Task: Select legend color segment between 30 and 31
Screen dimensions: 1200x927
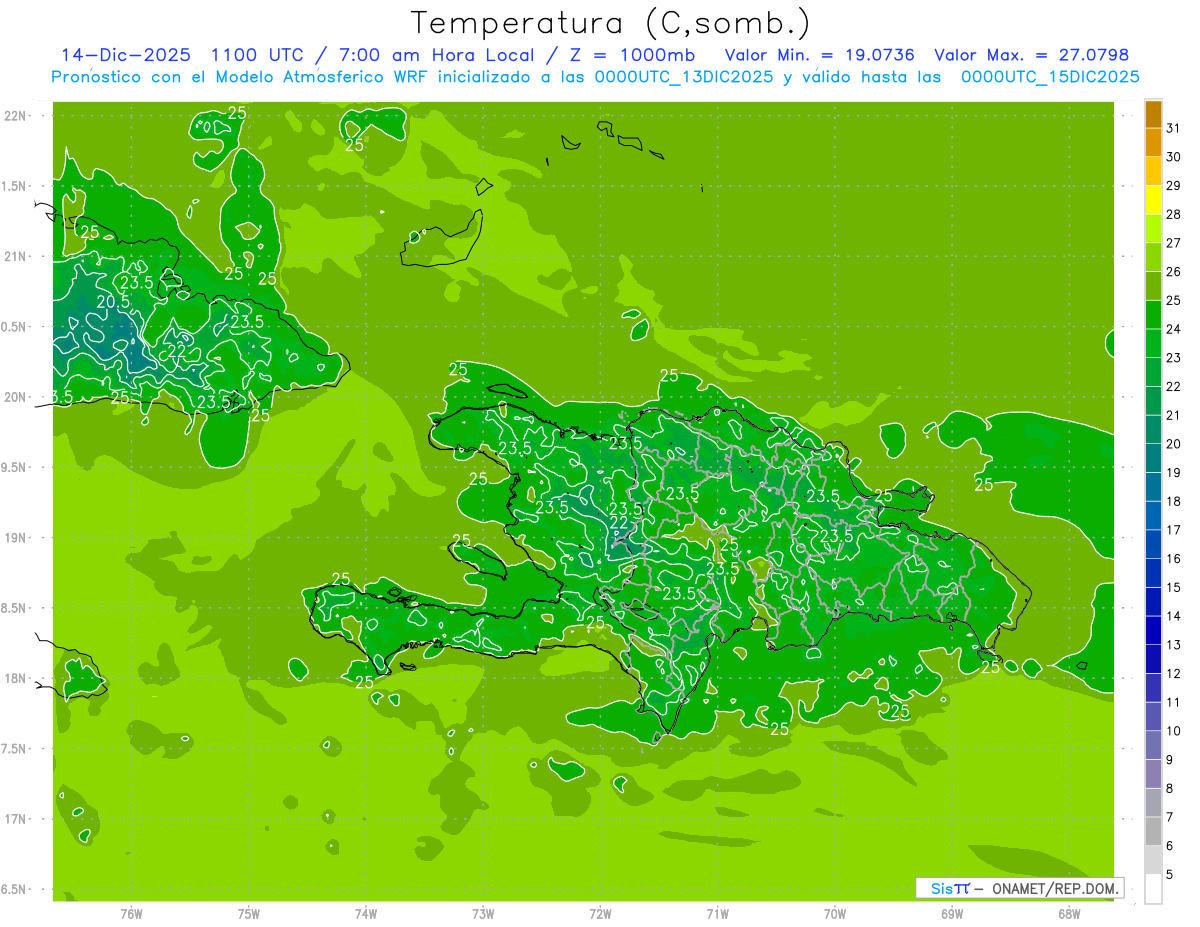Action: 1153,142
